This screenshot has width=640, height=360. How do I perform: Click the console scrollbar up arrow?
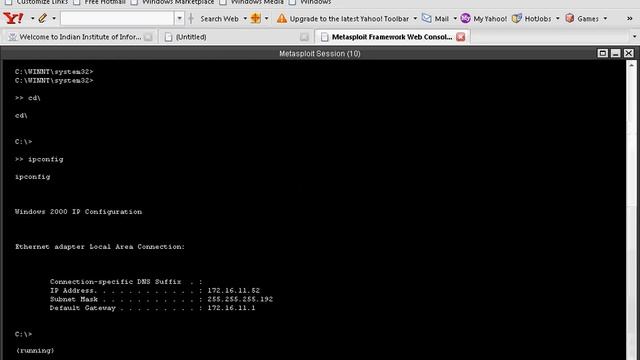pyautogui.click(x=631, y=65)
